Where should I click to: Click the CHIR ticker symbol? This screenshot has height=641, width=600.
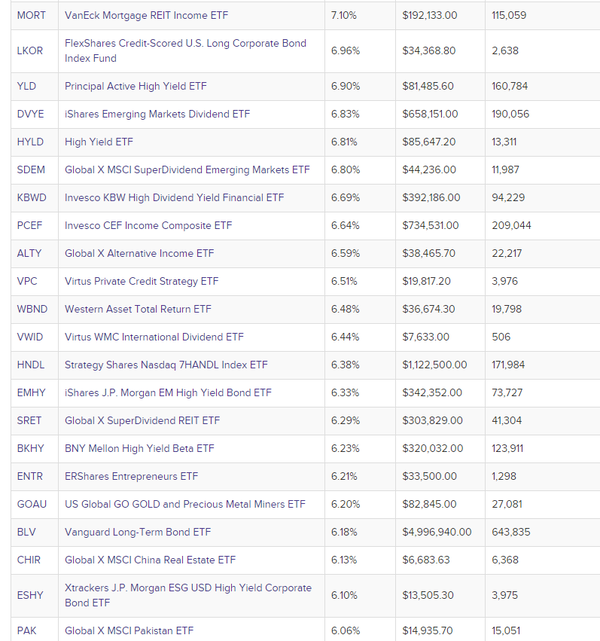(x=29, y=560)
